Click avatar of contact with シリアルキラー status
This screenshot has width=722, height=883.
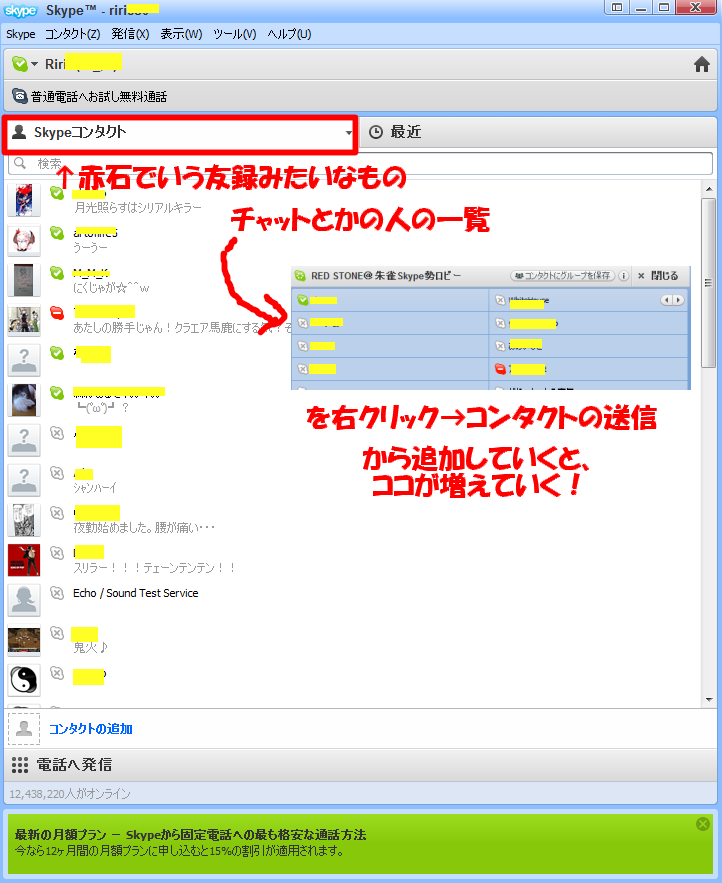[24, 200]
